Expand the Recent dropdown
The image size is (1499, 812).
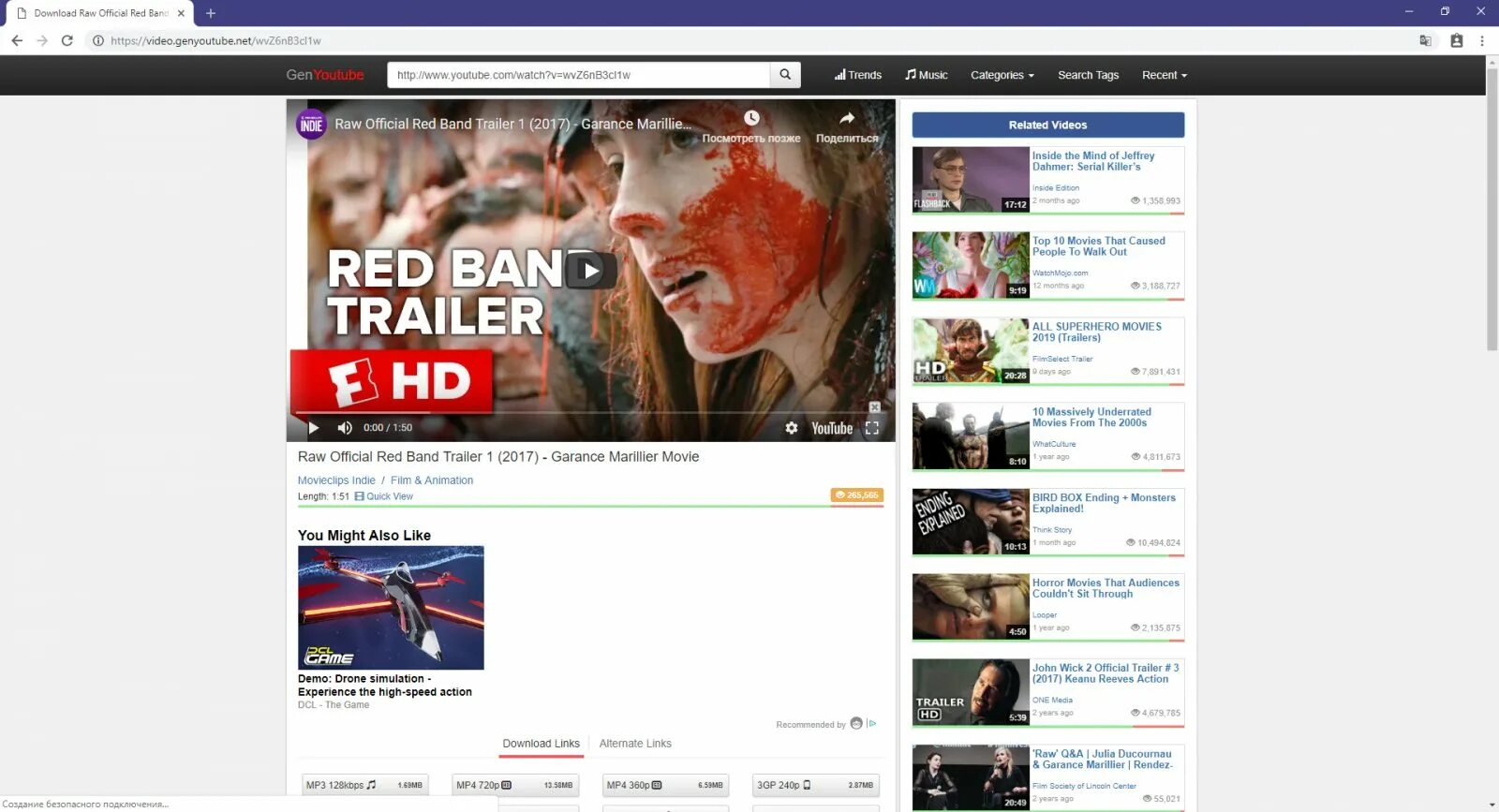(1165, 75)
